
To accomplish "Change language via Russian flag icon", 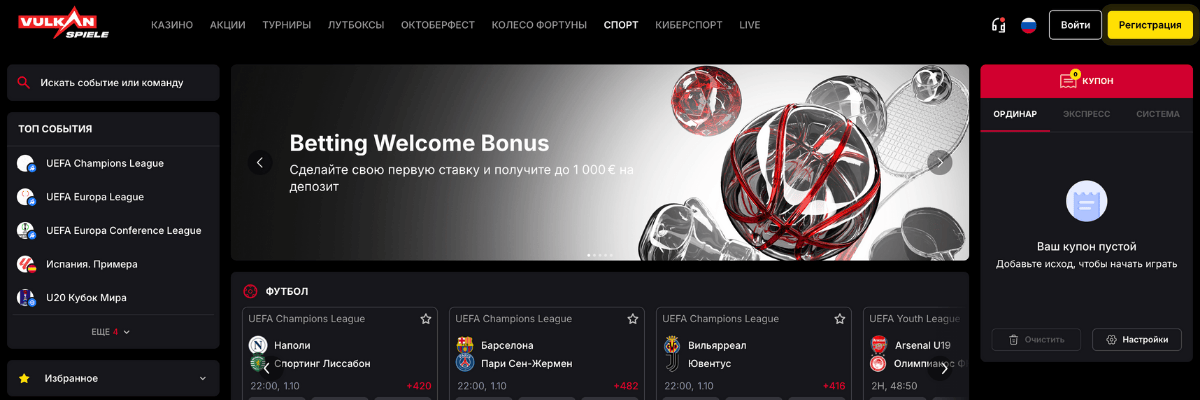I will coord(1028,25).
